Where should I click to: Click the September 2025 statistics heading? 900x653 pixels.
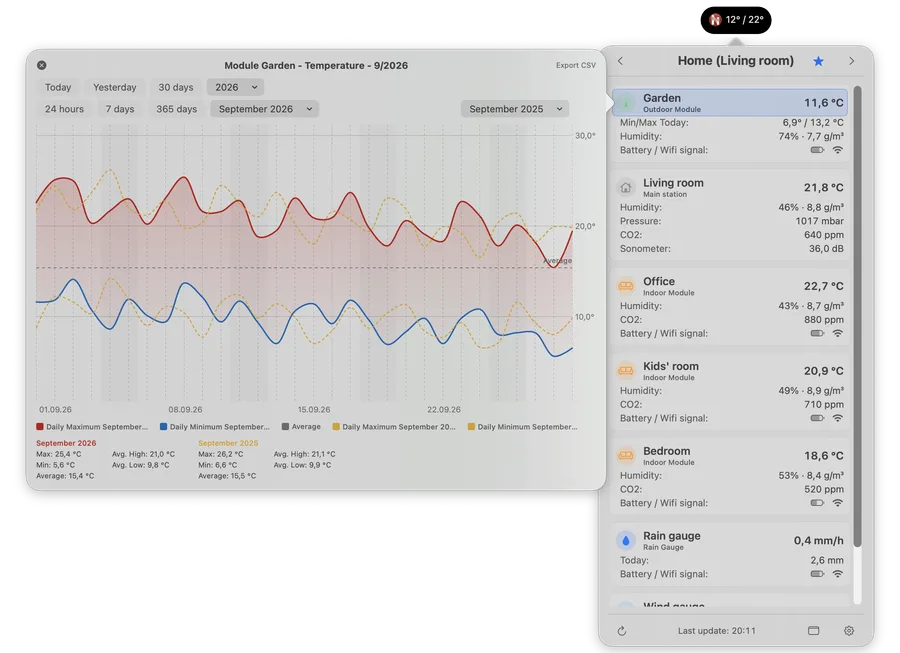pyautogui.click(x=228, y=444)
